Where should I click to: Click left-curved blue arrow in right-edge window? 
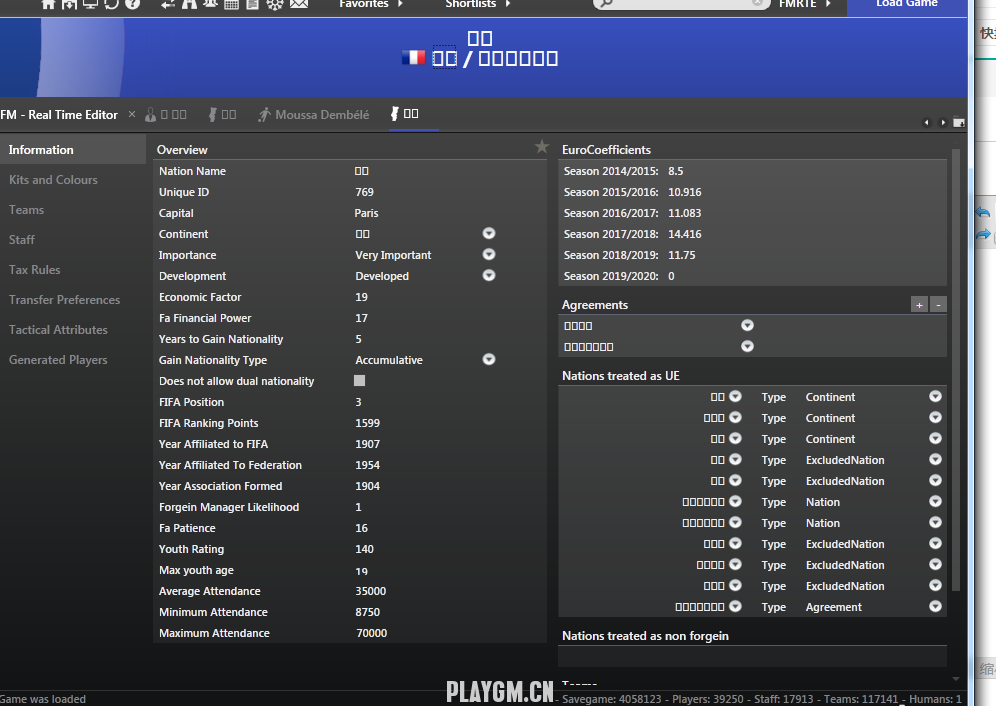click(x=983, y=212)
